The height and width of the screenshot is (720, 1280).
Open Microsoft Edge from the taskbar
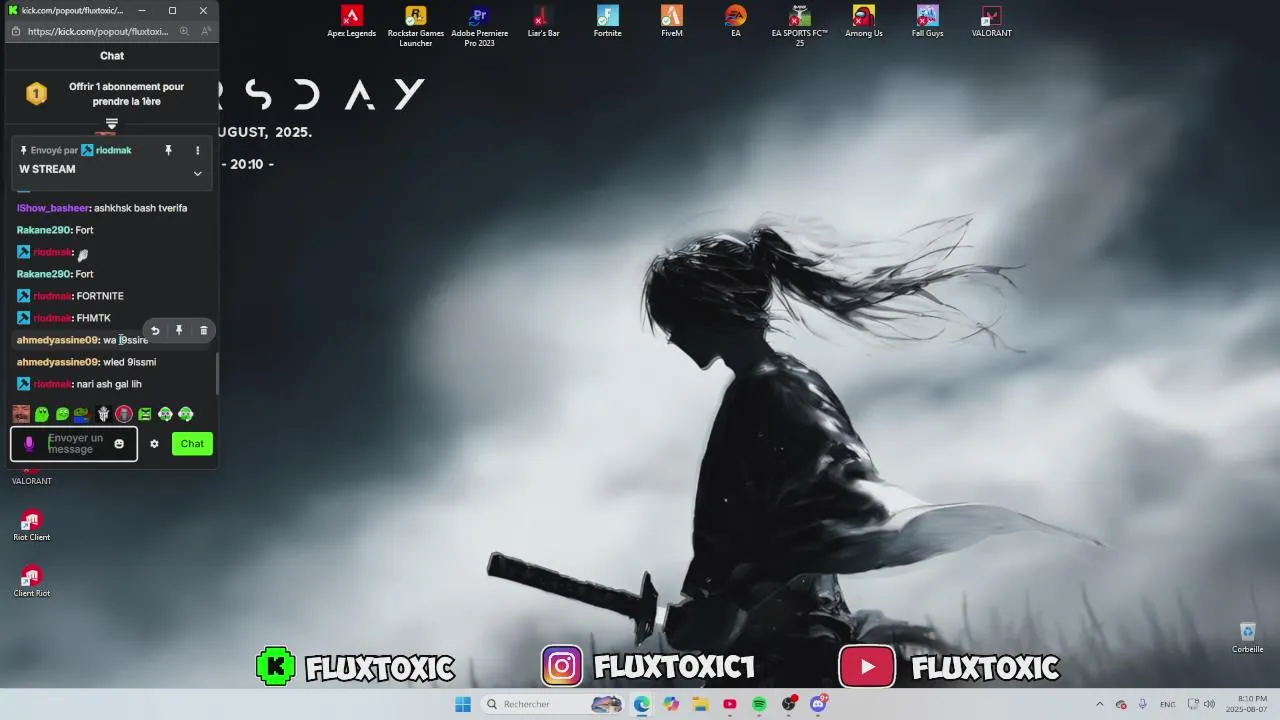coord(642,704)
